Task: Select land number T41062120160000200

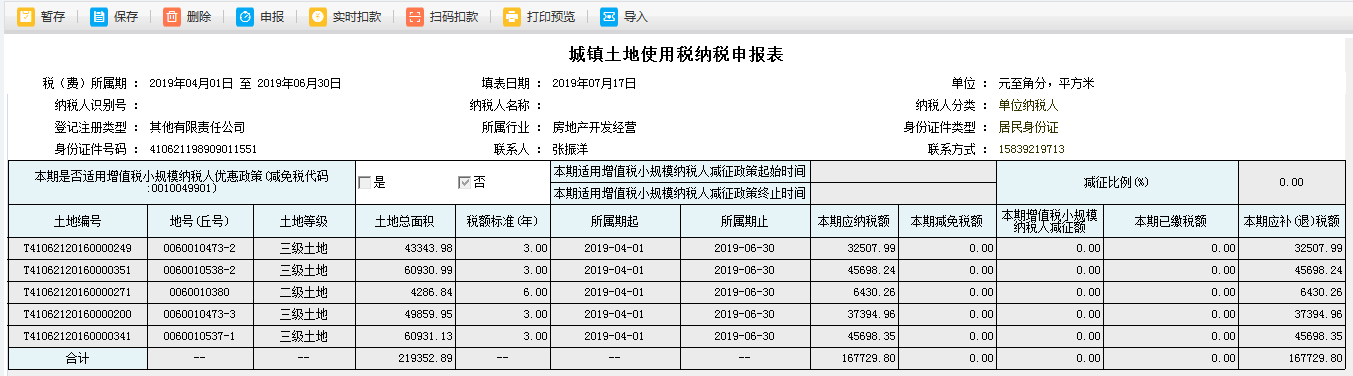Action: click(78, 314)
